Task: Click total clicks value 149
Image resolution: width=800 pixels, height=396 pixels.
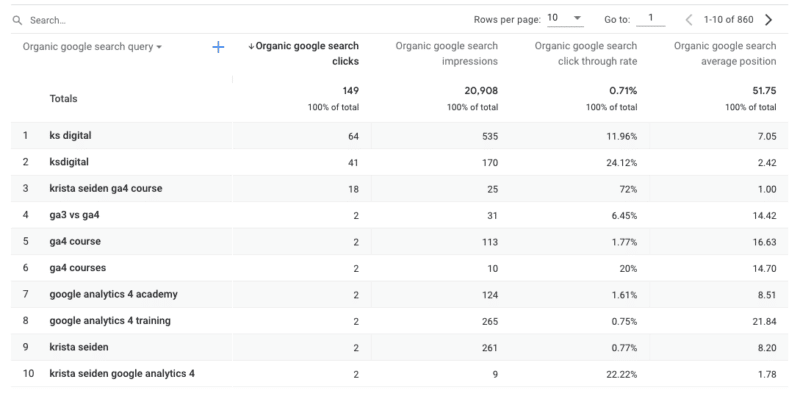Action: click(351, 91)
